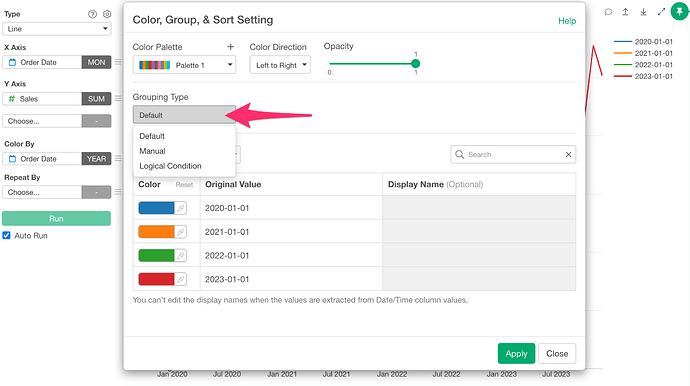
Task: Click the 2020-01-01 legend entry
Action: click(643, 41)
